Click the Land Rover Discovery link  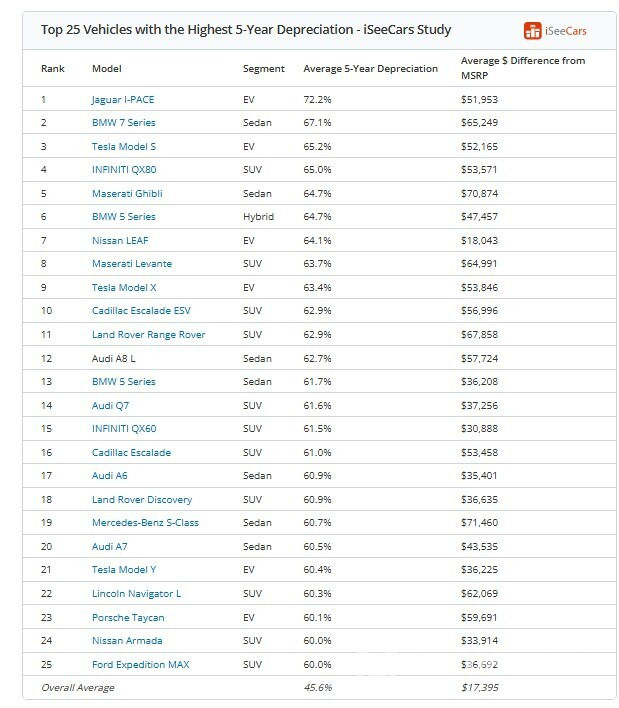click(x=142, y=499)
